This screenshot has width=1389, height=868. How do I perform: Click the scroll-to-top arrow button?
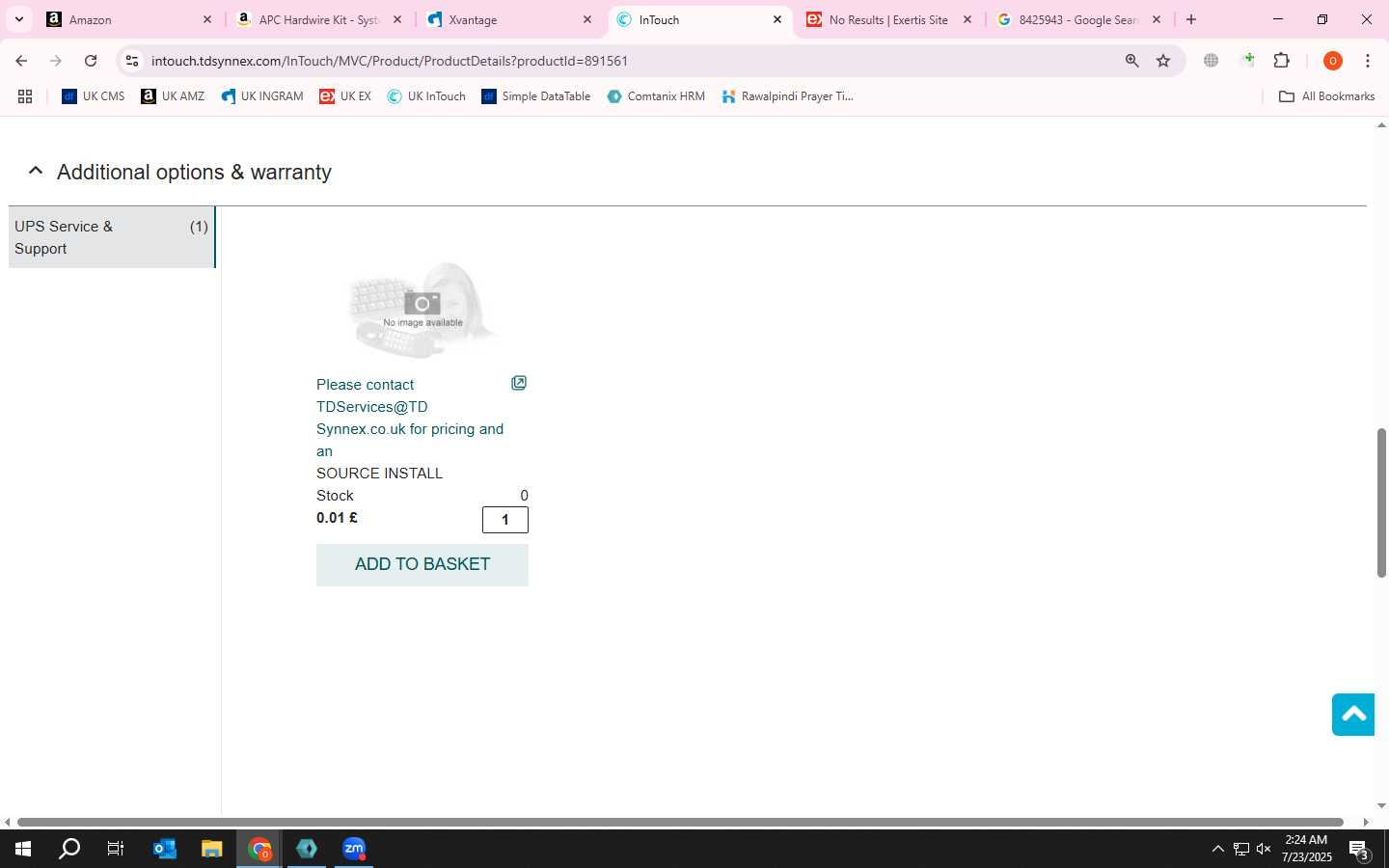pyautogui.click(x=1353, y=714)
